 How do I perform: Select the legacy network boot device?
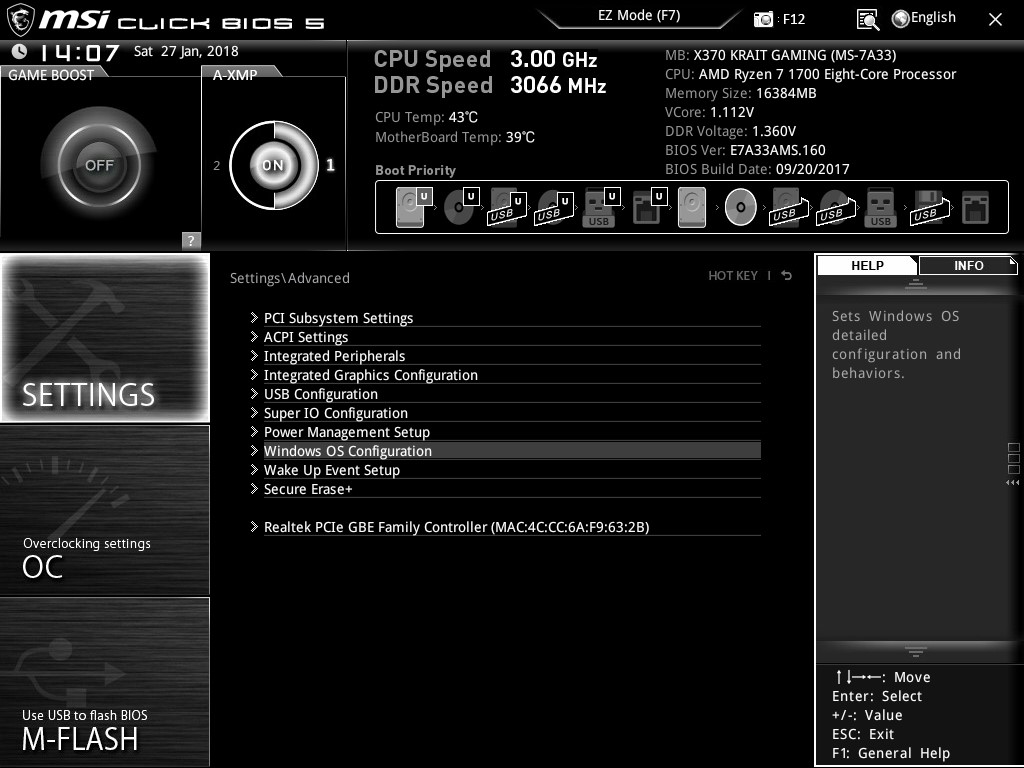[976, 207]
